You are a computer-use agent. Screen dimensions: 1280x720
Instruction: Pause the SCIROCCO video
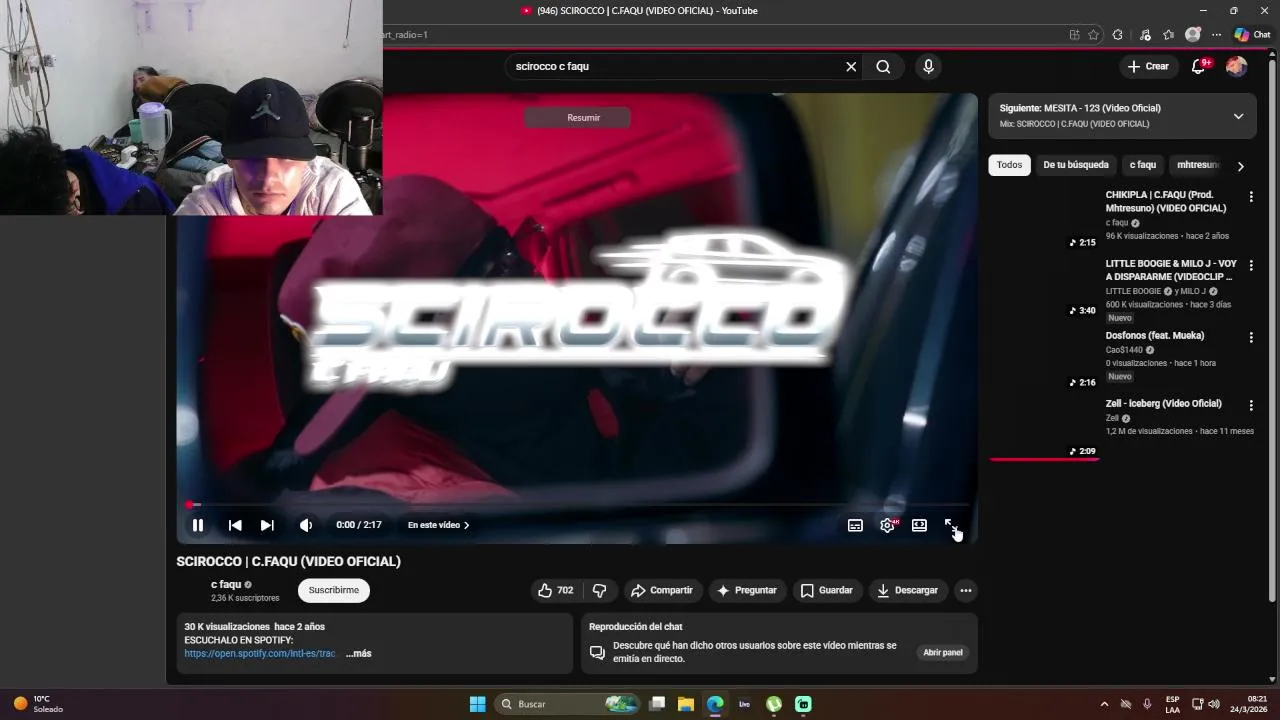coord(198,525)
